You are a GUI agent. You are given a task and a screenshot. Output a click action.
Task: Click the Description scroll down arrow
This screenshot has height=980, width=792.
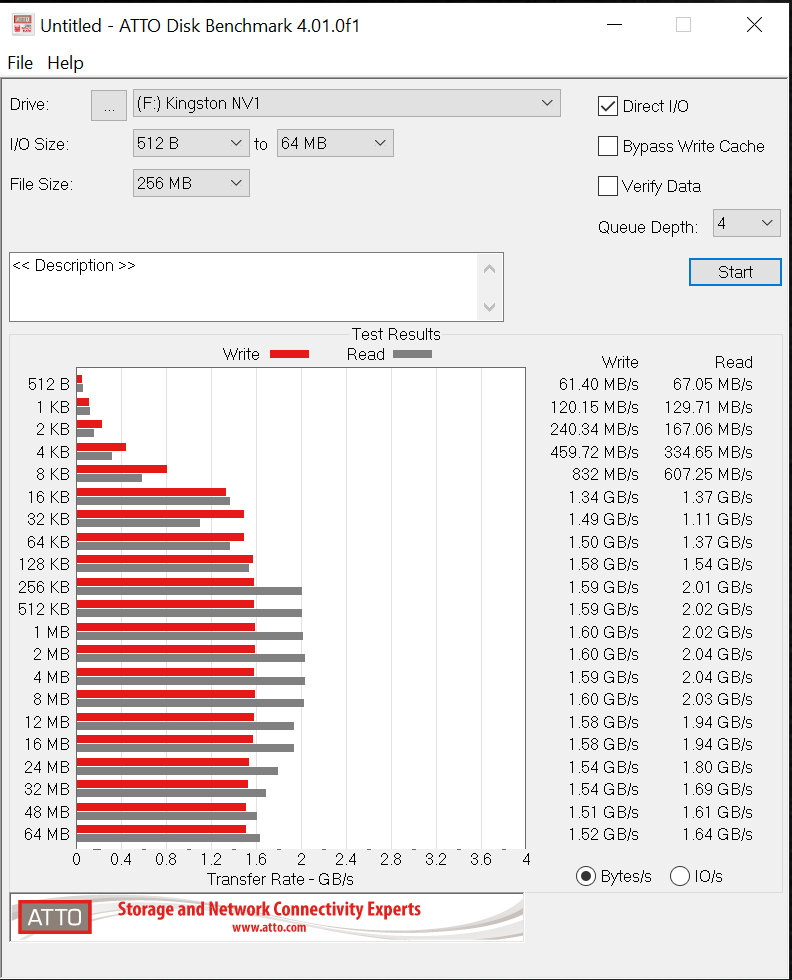pyautogui.click(x=489, y=307)
